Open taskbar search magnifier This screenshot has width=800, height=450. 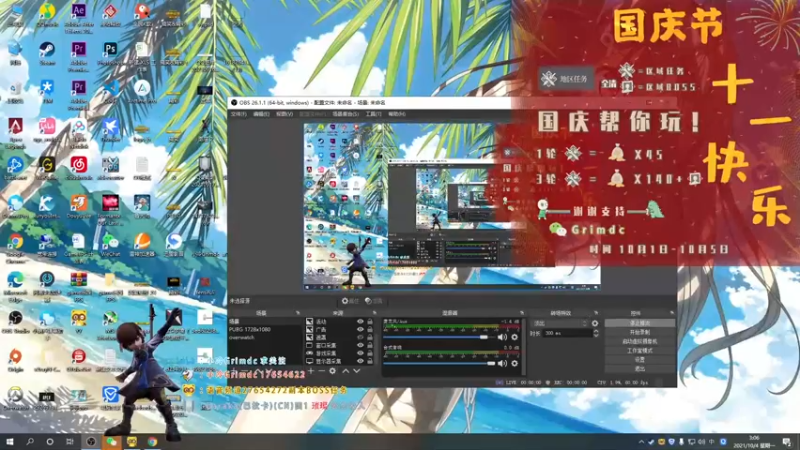[30, 441]
